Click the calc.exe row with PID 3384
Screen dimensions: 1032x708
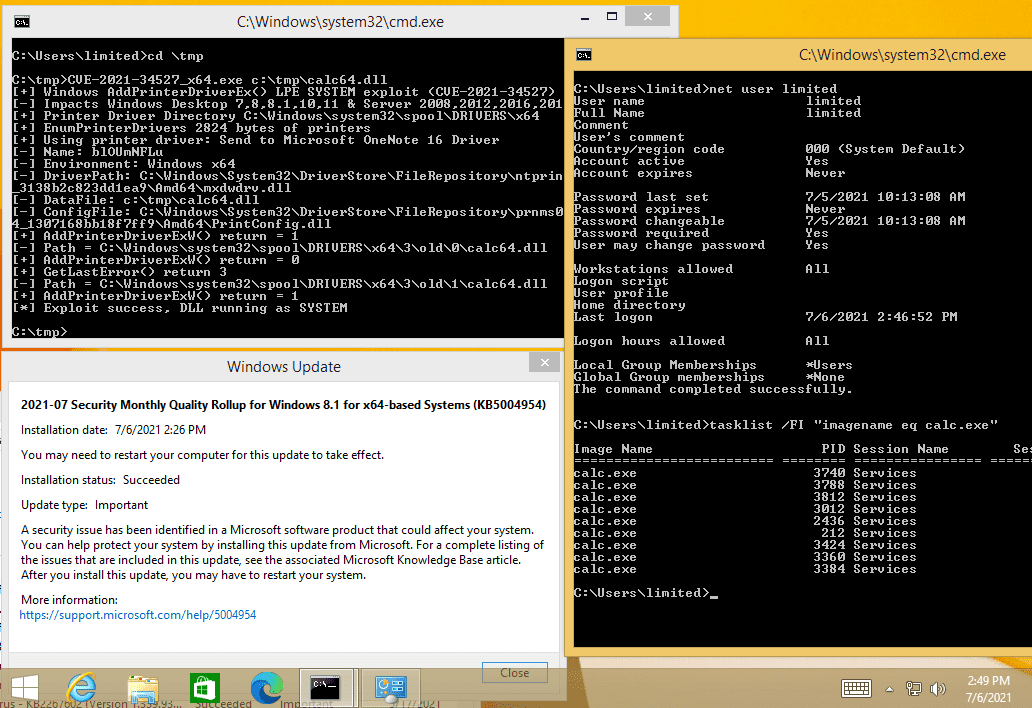tap(745, 569)
